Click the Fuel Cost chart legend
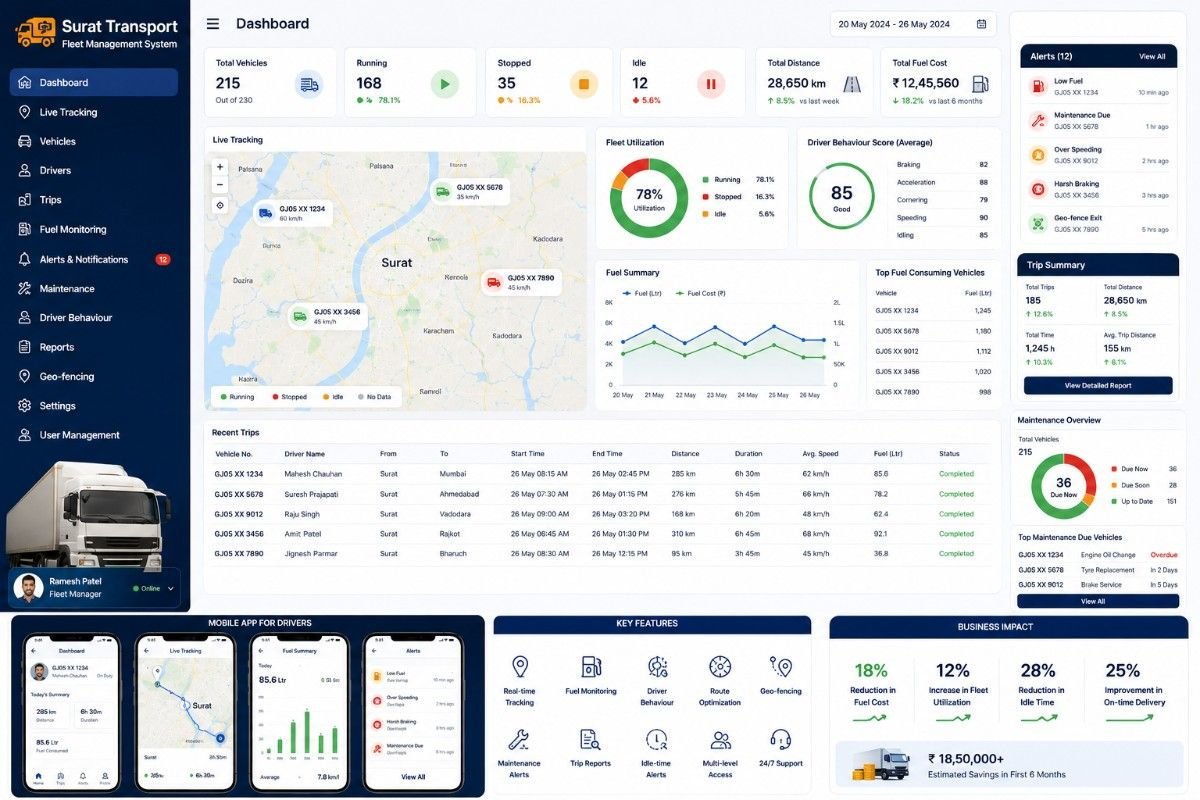This screenshot has height=800, width=1200. 700,293
